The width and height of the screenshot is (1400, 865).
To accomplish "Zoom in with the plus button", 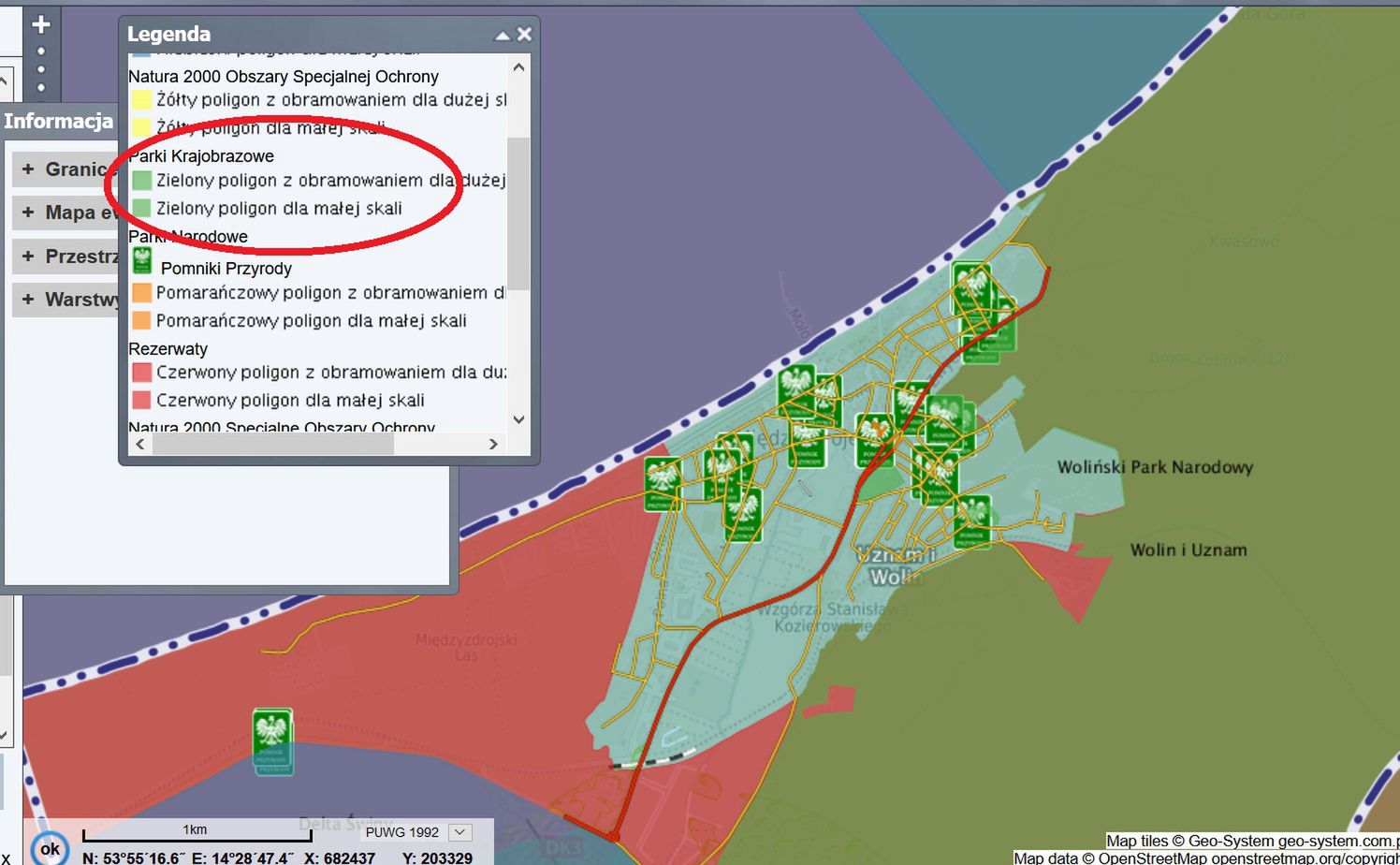I will click(40, 24).
